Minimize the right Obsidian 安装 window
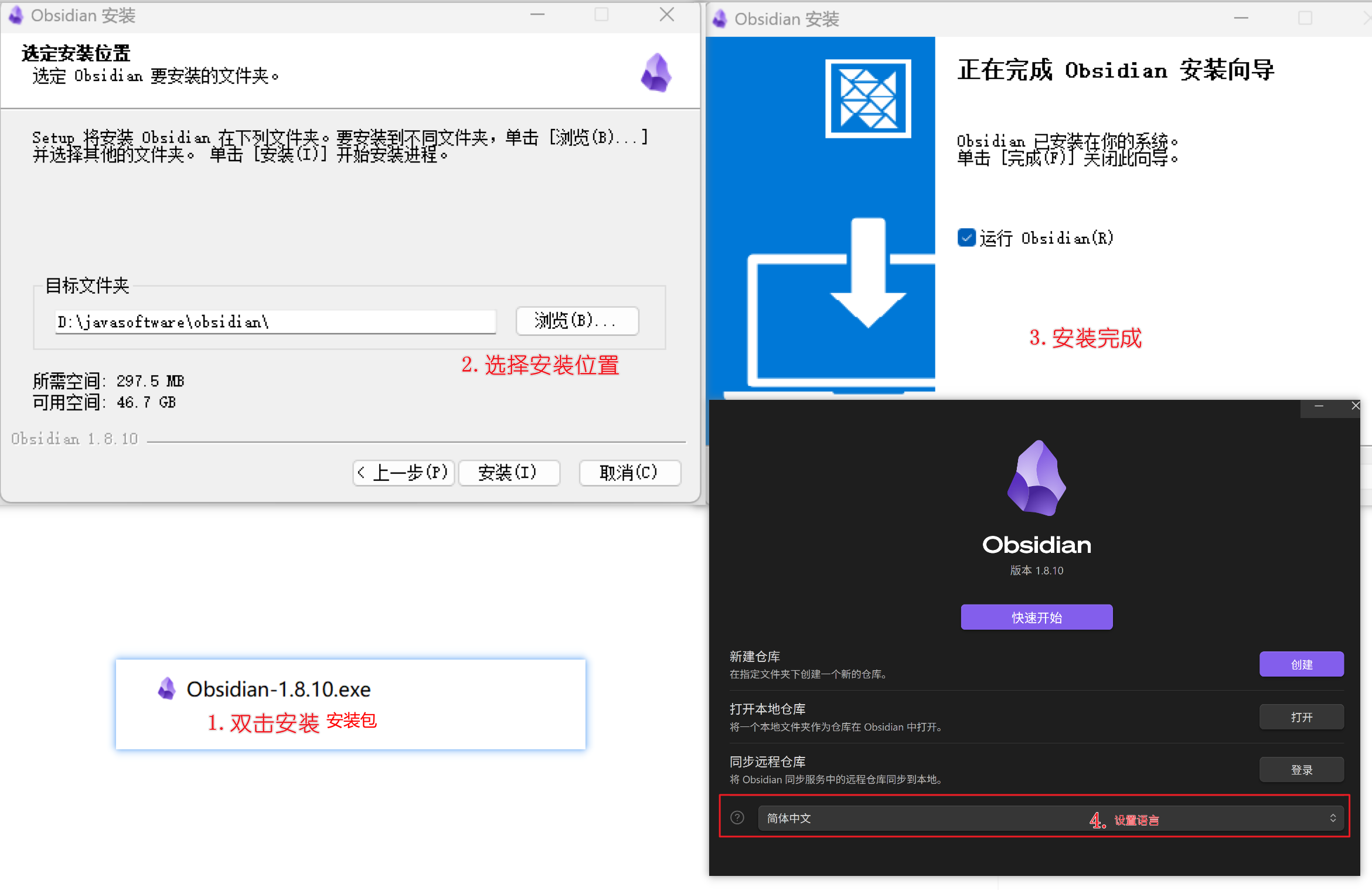Screen dimensions: 1372x890 point(1241,18)
